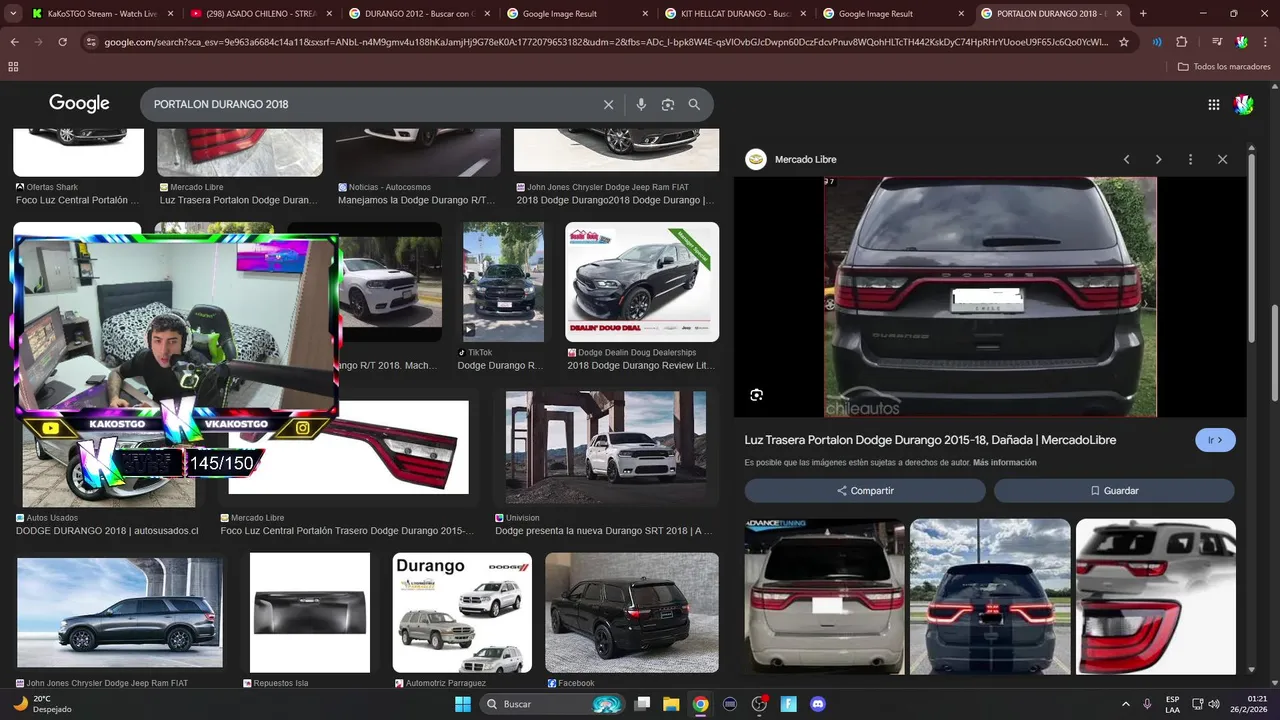The width and height of the screenshot is (1280, 720).
Task: Open DODGE DURANGO 2018 autosusados.cl link
Action: (107, 531)
